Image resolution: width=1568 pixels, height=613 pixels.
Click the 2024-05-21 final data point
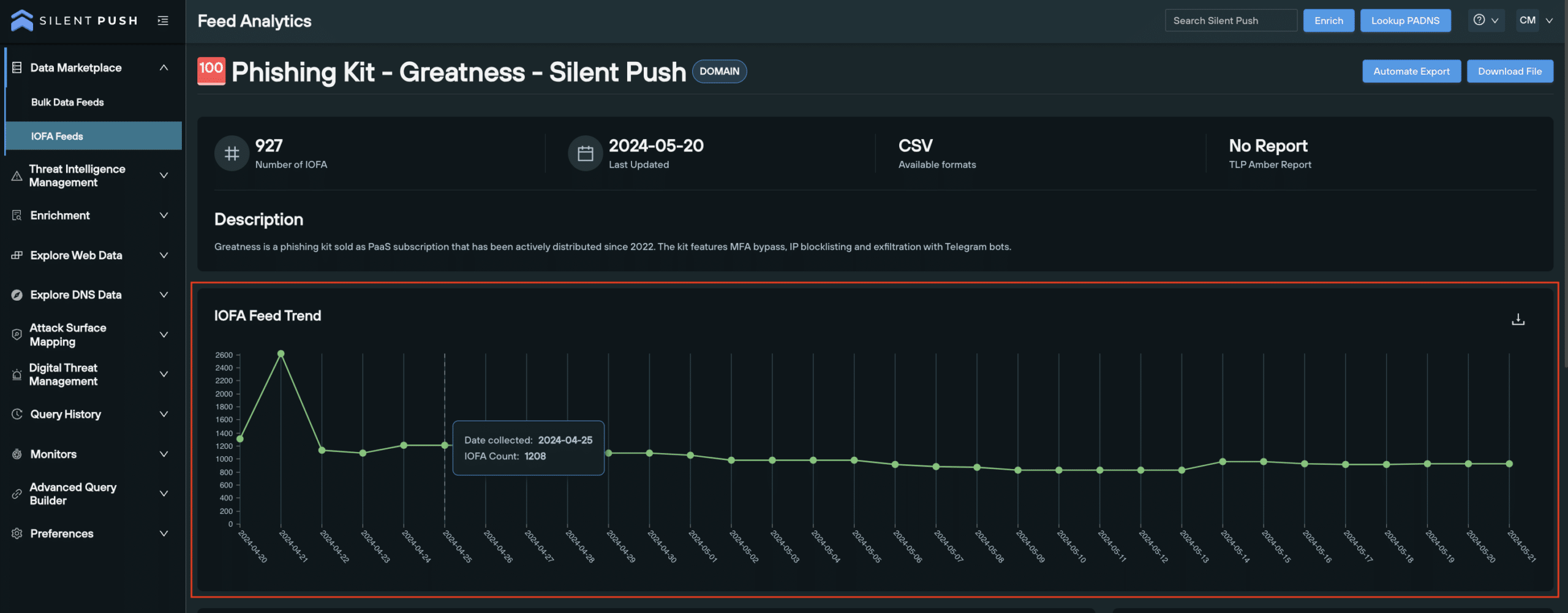pos(1509,464)
